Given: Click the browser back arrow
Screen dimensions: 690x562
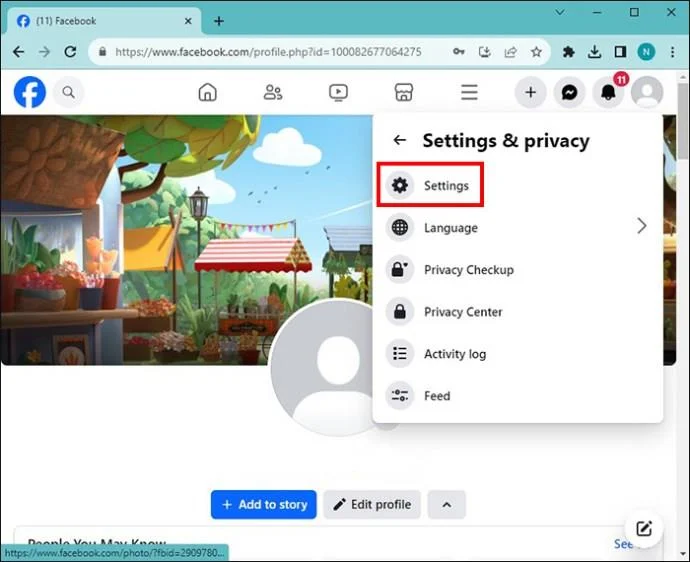Looking at the screenshot, I should 18,52.
